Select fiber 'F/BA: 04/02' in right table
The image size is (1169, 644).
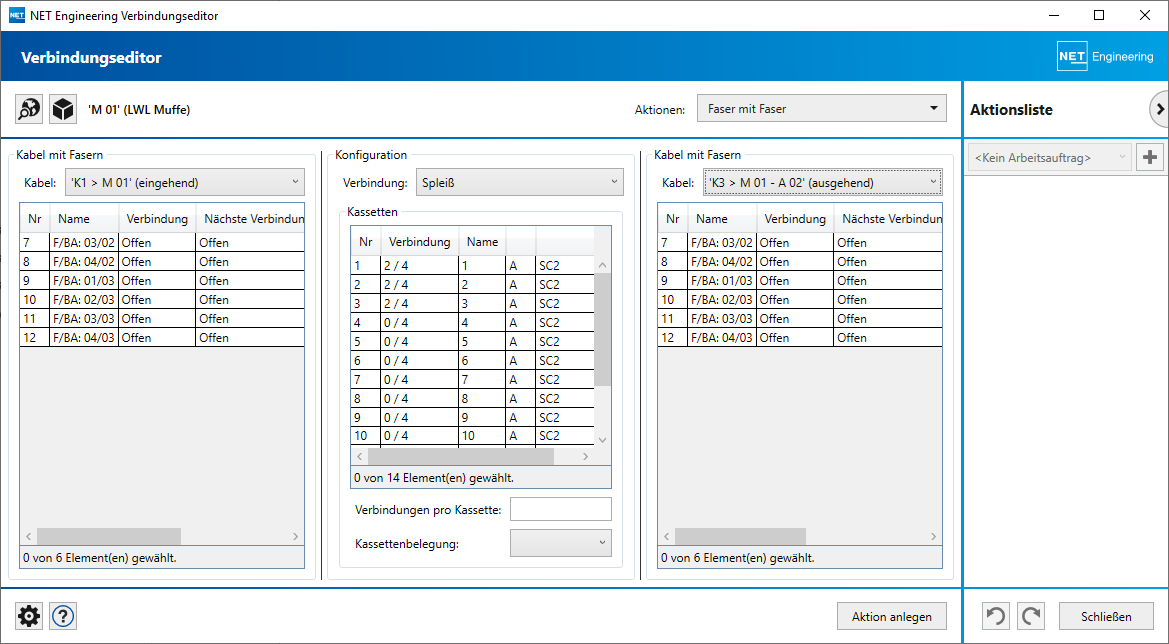[800, 262]
